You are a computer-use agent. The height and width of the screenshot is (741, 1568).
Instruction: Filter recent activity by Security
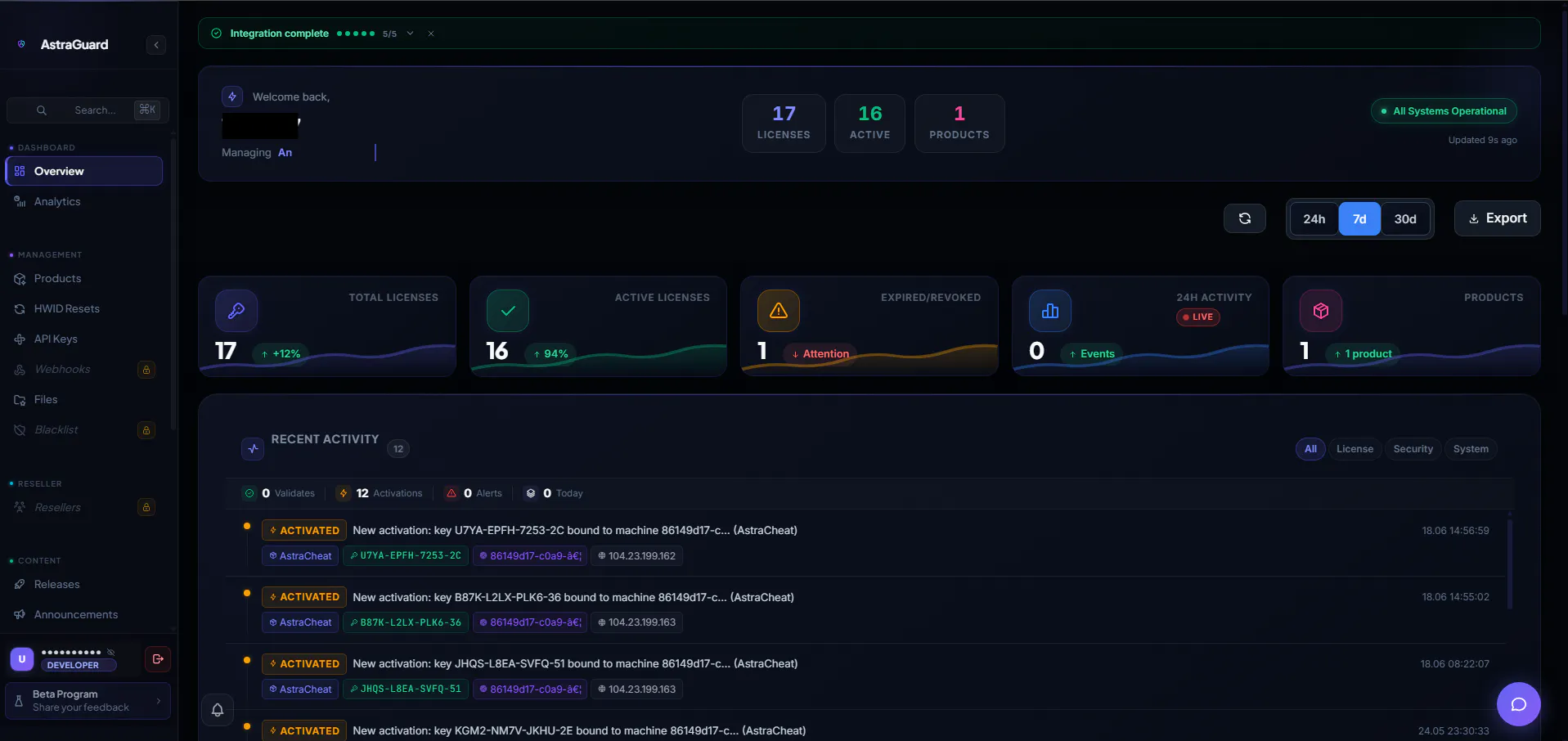click(x=1413, y=449)
